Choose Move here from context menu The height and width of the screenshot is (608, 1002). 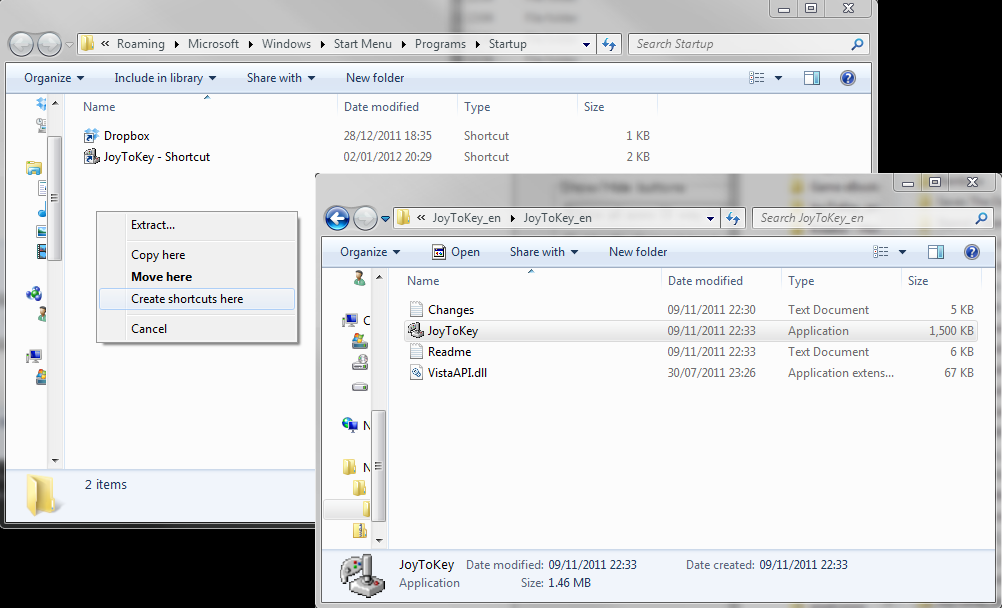click(x=197, y=277)
